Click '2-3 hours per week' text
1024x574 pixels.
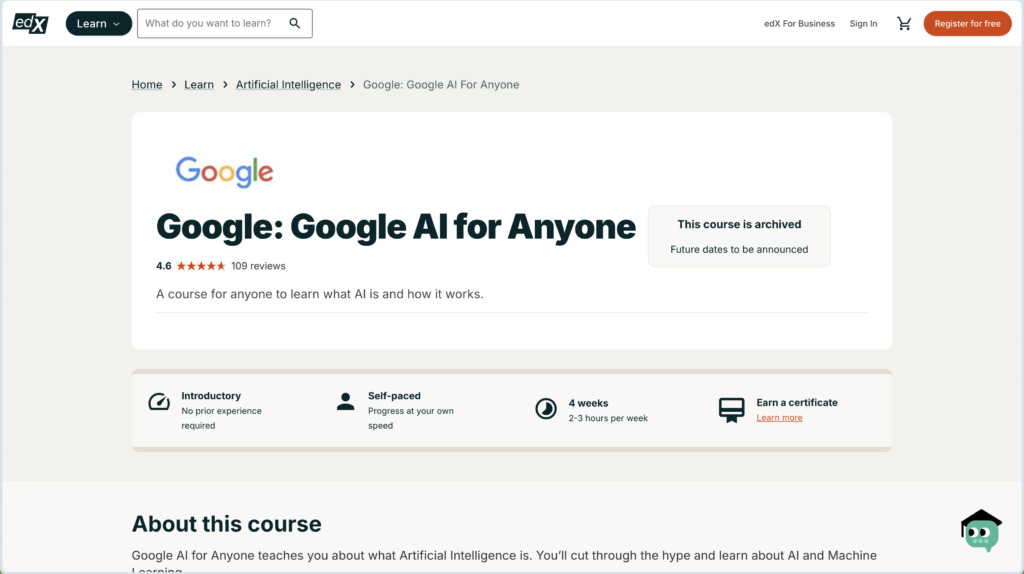(608, 418)
